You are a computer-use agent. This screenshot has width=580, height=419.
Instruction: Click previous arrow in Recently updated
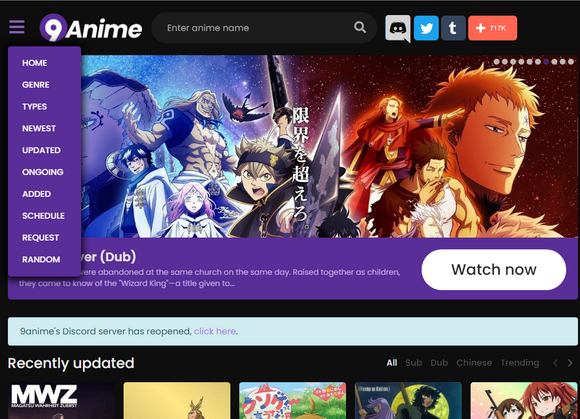555,363
